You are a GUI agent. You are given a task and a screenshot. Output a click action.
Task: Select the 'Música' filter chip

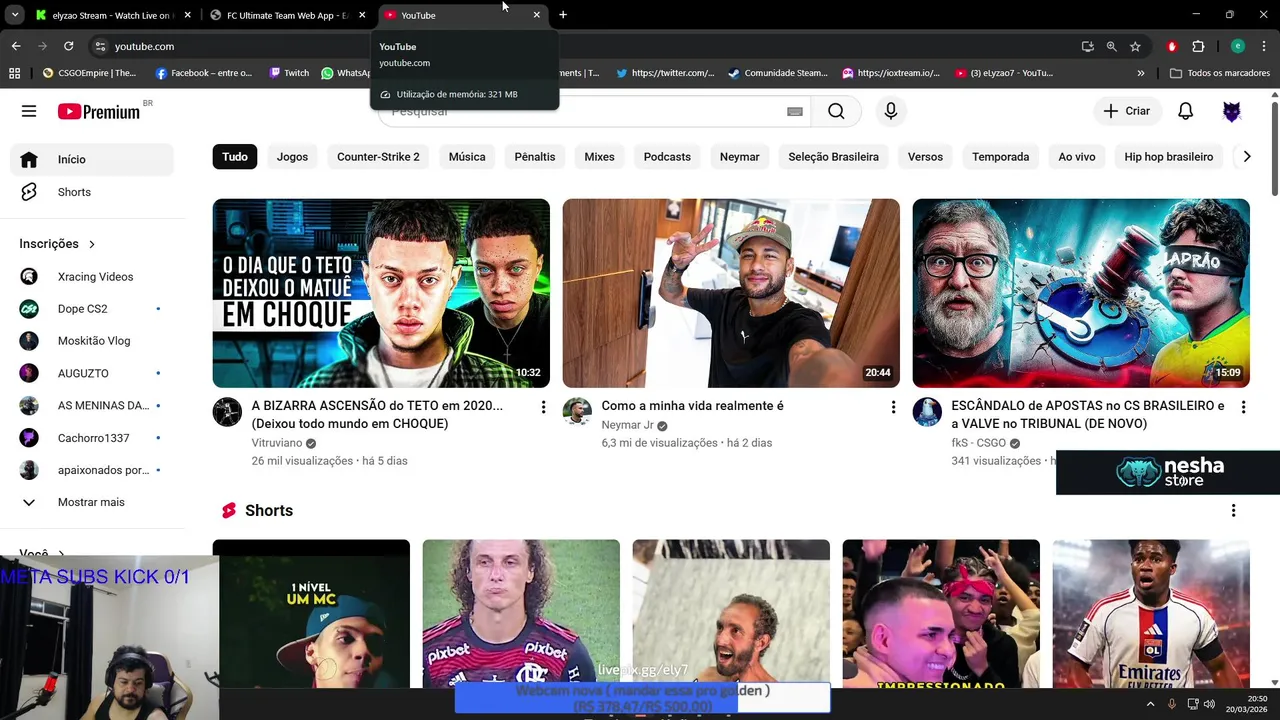(x=467, y=157)
